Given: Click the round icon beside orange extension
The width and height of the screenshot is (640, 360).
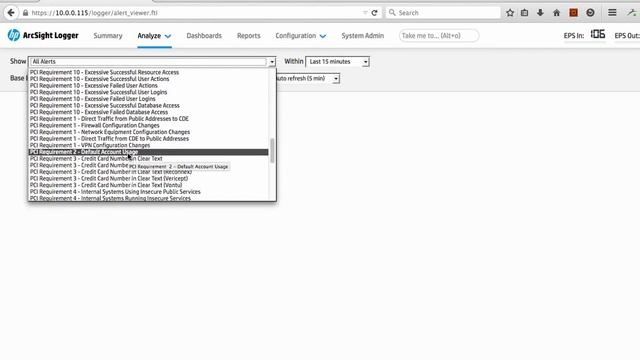Looking at the screenshot, I should click(x=590, y=13).
